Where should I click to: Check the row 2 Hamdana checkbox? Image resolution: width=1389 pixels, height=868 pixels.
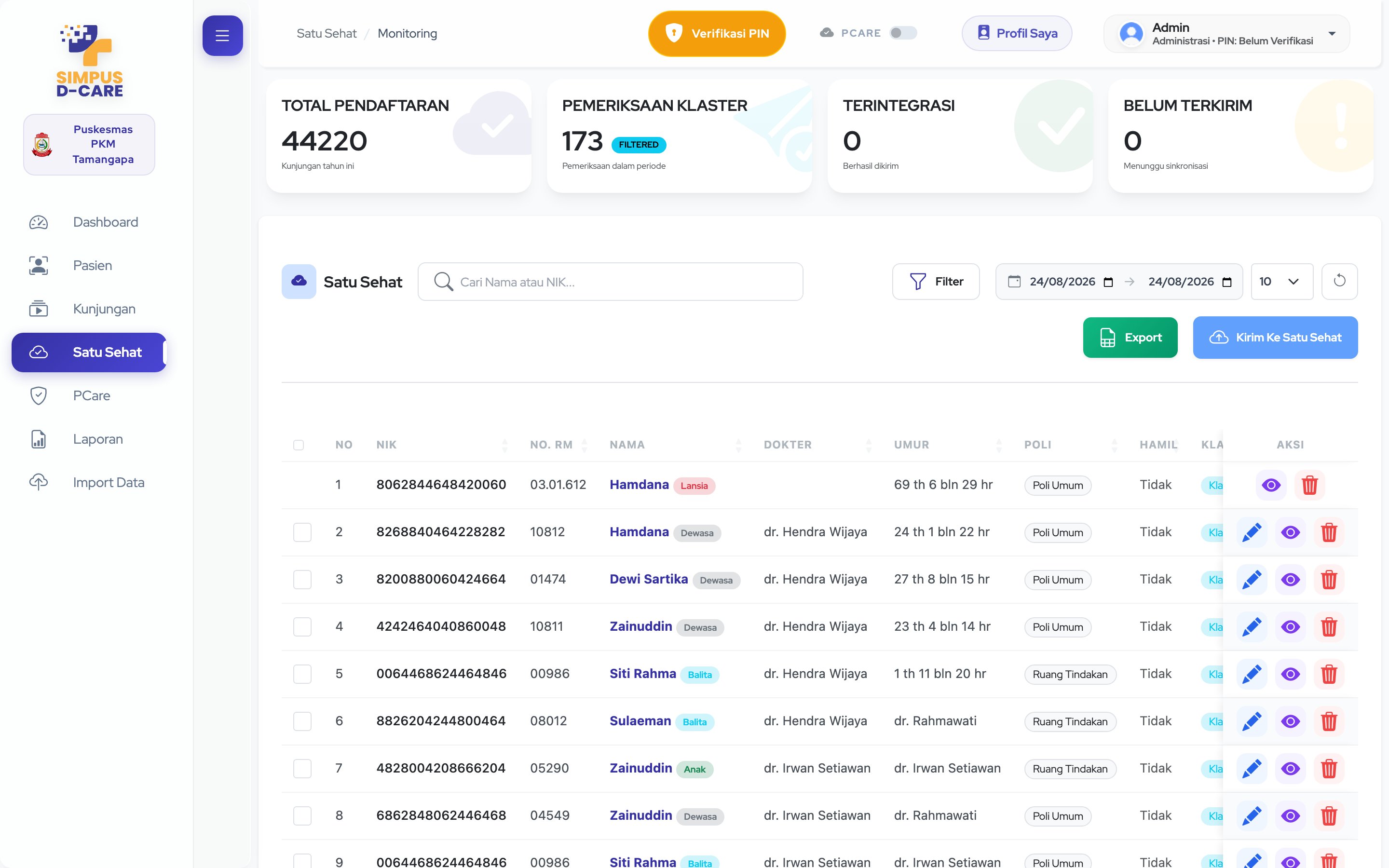tap(302, 532)
